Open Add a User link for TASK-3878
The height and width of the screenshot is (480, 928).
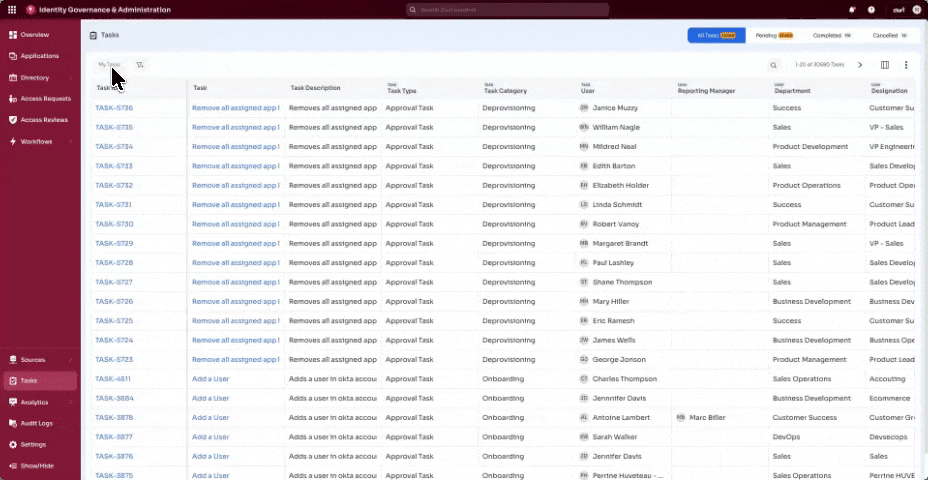pos(210,417)
